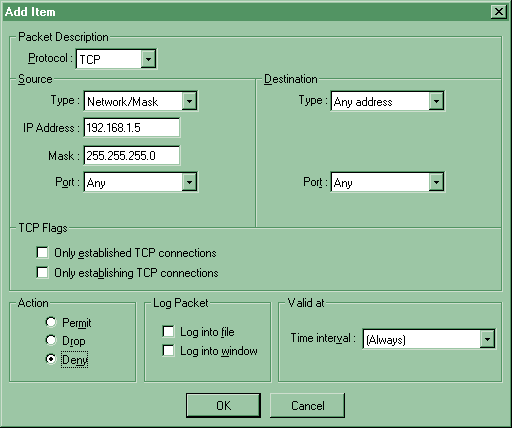
Task: Close the Add Item dialog
Action: pyautogui.click(x=499, y=12)
